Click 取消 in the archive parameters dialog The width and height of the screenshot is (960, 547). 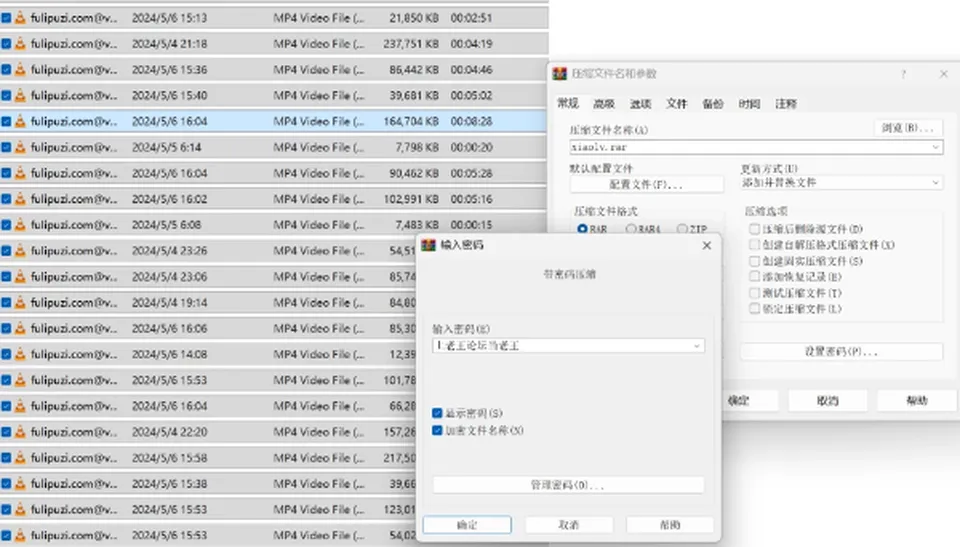[x=827, y=401]
